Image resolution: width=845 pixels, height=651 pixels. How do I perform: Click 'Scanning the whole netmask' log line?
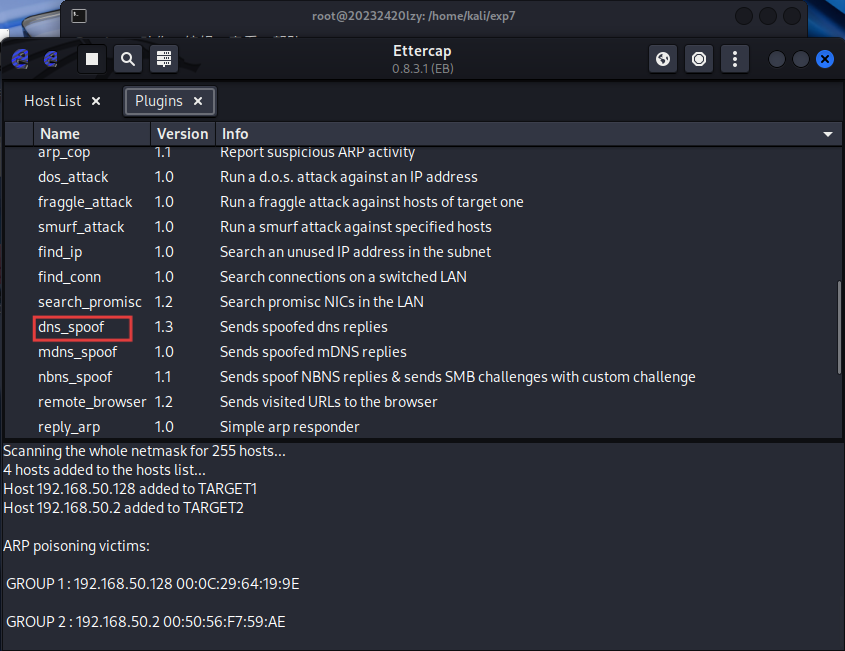[144, 451]
